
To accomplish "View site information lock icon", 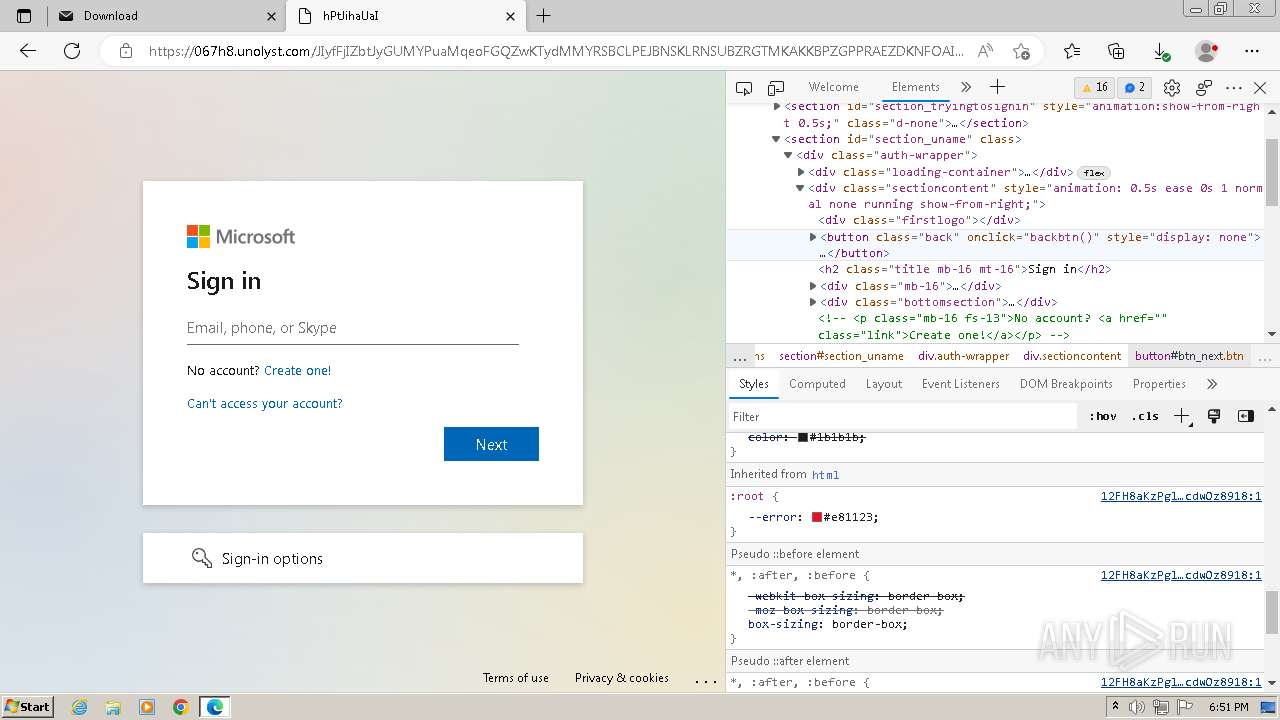I will tap(126, 51).
